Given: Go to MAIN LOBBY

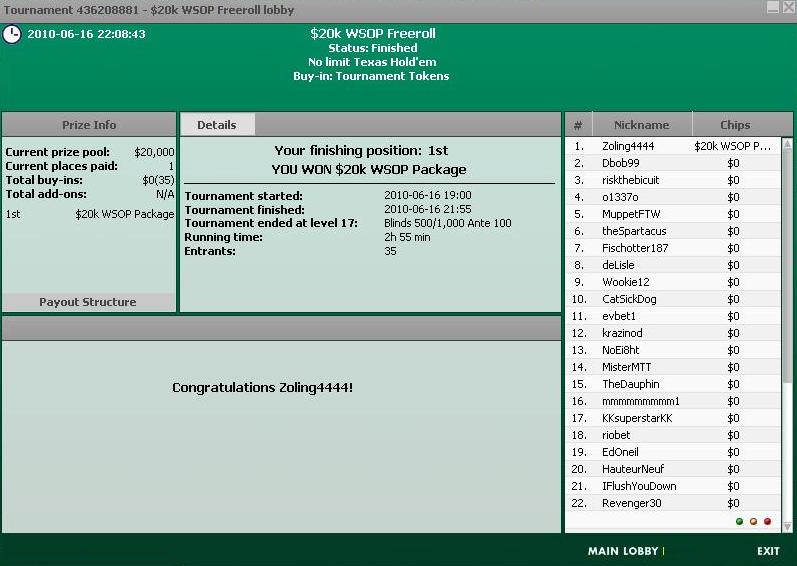Looking at the screenshot, I should [x=623, y=551].
